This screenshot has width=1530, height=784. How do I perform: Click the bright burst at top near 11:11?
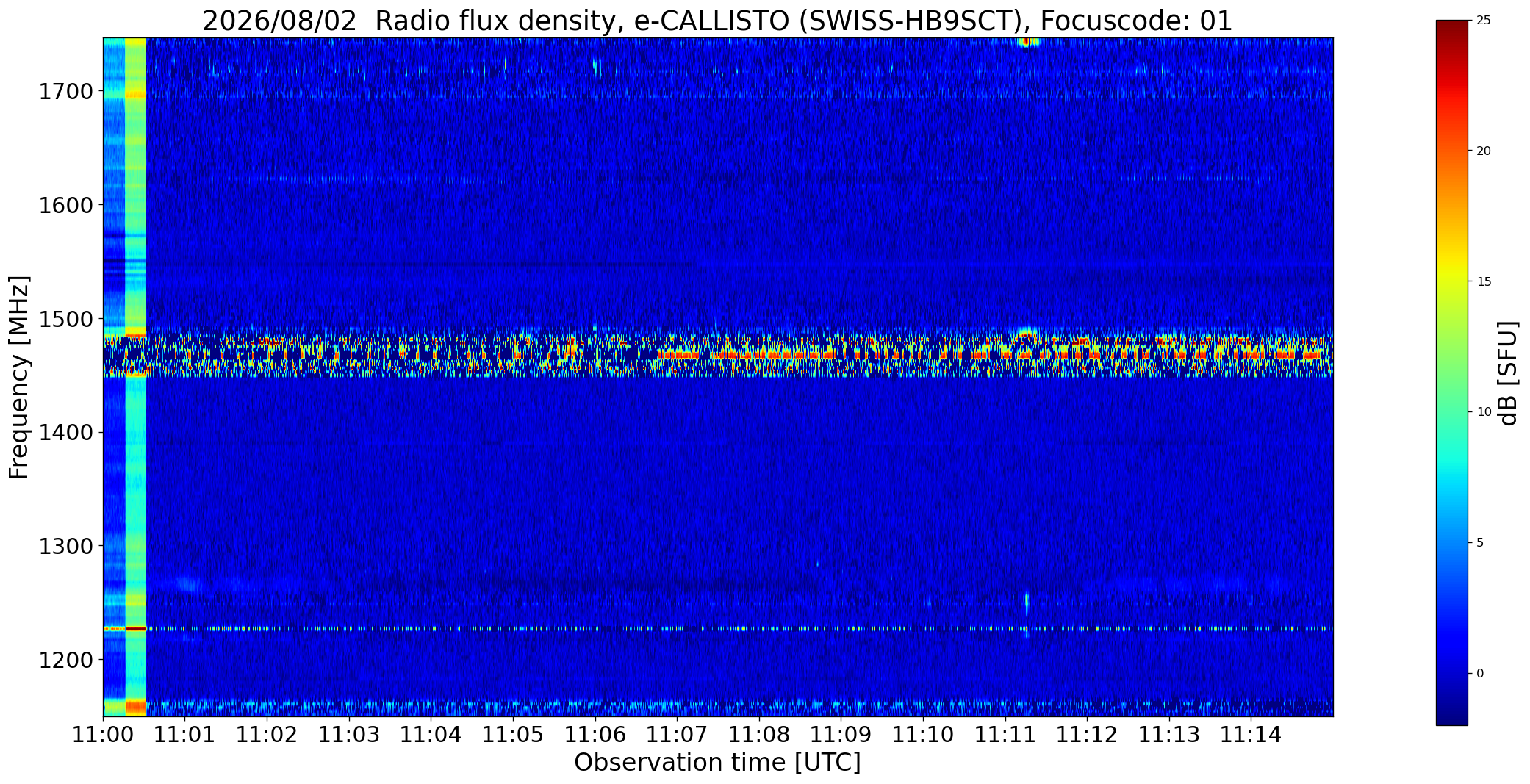[x=1028, y=42]
